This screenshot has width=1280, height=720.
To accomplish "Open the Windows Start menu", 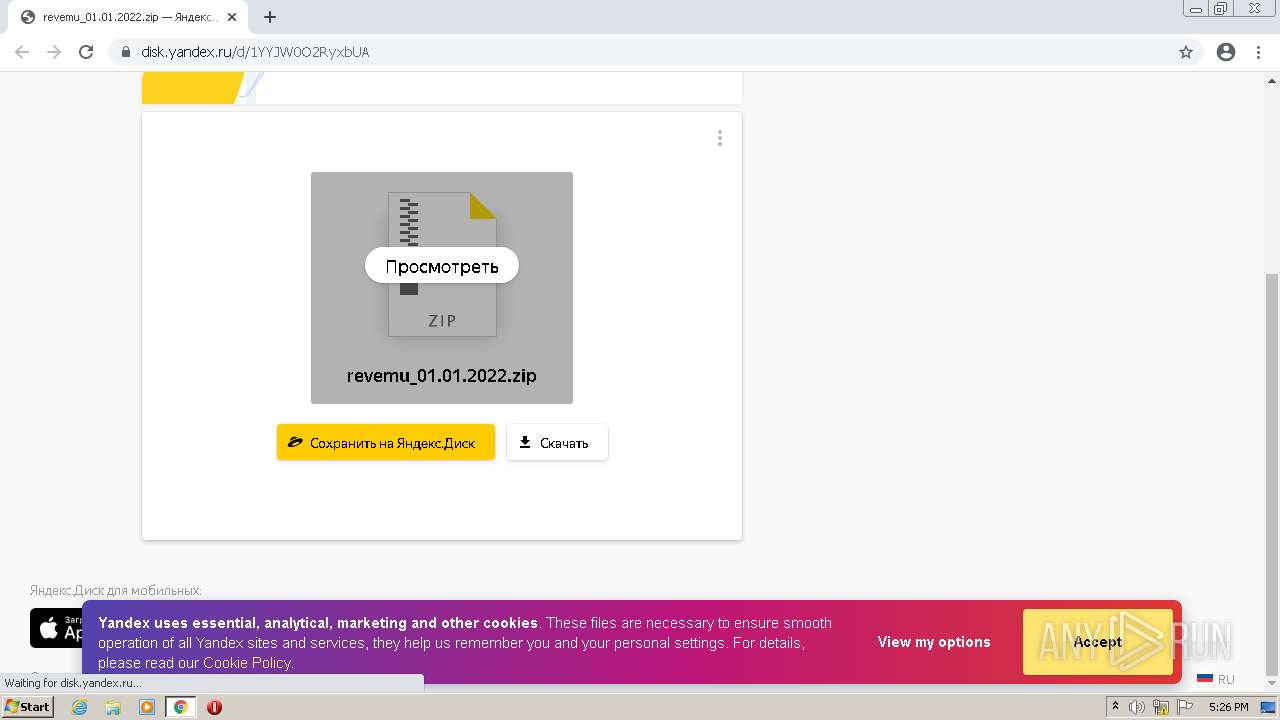I will [x=28, y=707].
